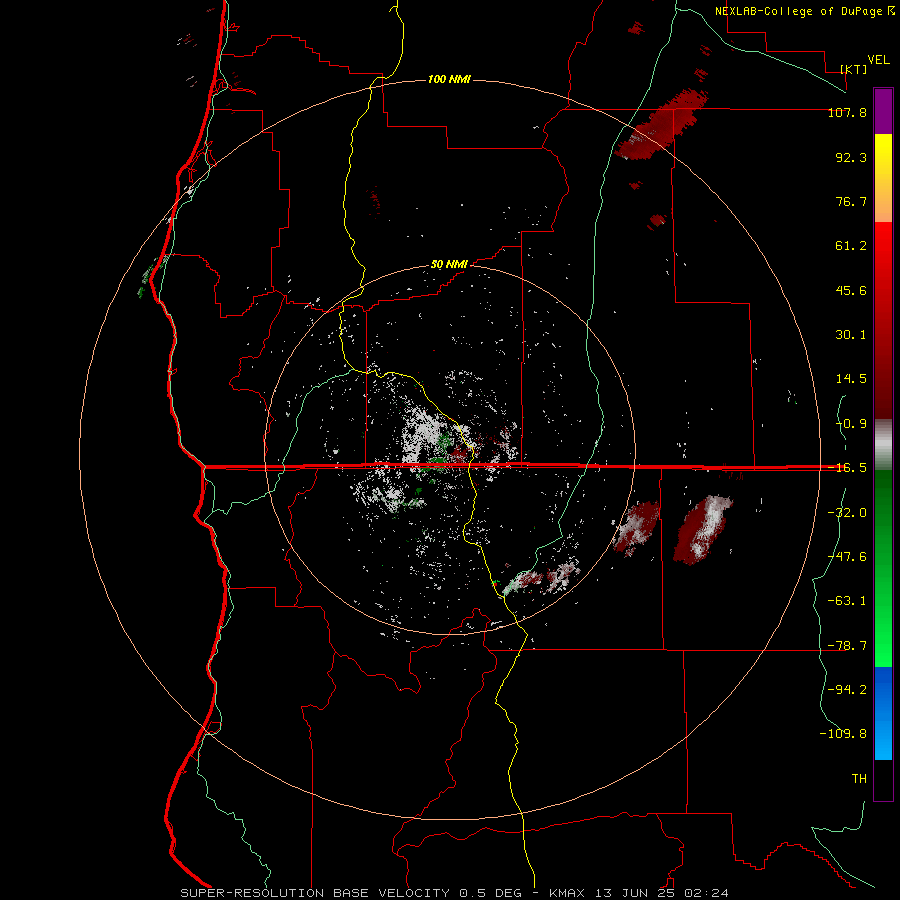900x900 pixels.
Task: Select the 45.6 value on velocity scale
Action: pyautogui.click(x=851, y=290)
